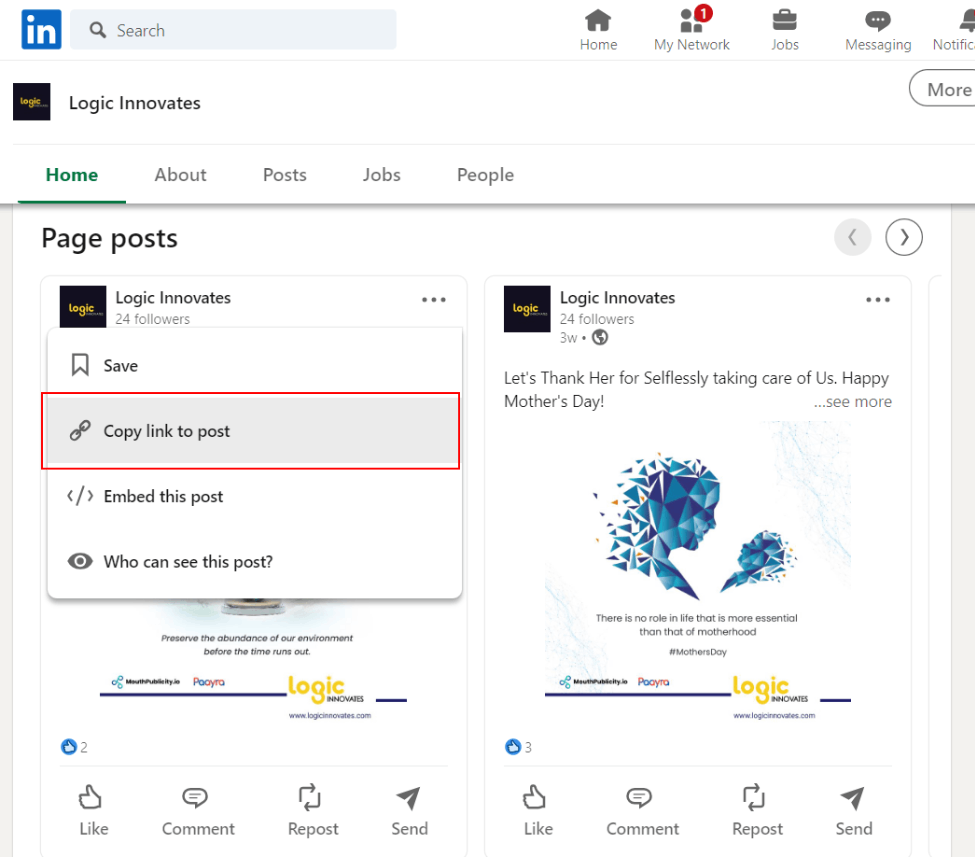Image resolution: width=975 pixels, height=857 pixels.
Task: Open the first post environment image
Action: pyautogui.click(x=254, y=661)
